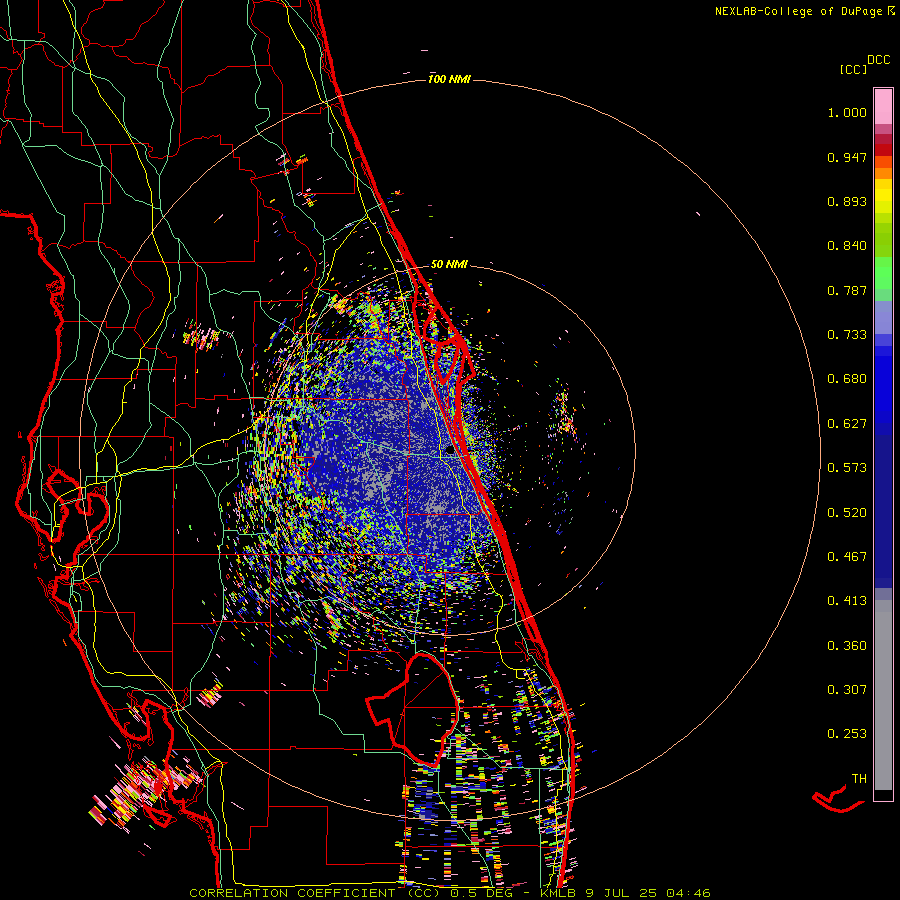900x900 pixels.
Task: Click the DCC label above the legend
Action: (x=879, y=60)
